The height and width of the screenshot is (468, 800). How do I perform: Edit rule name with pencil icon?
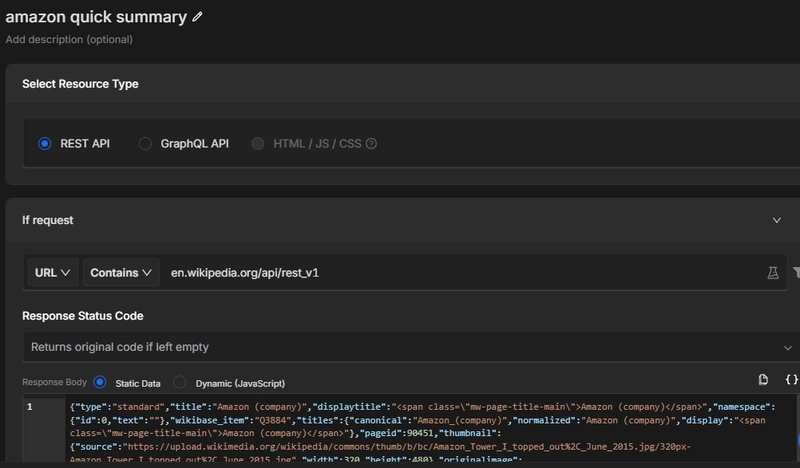197,17
